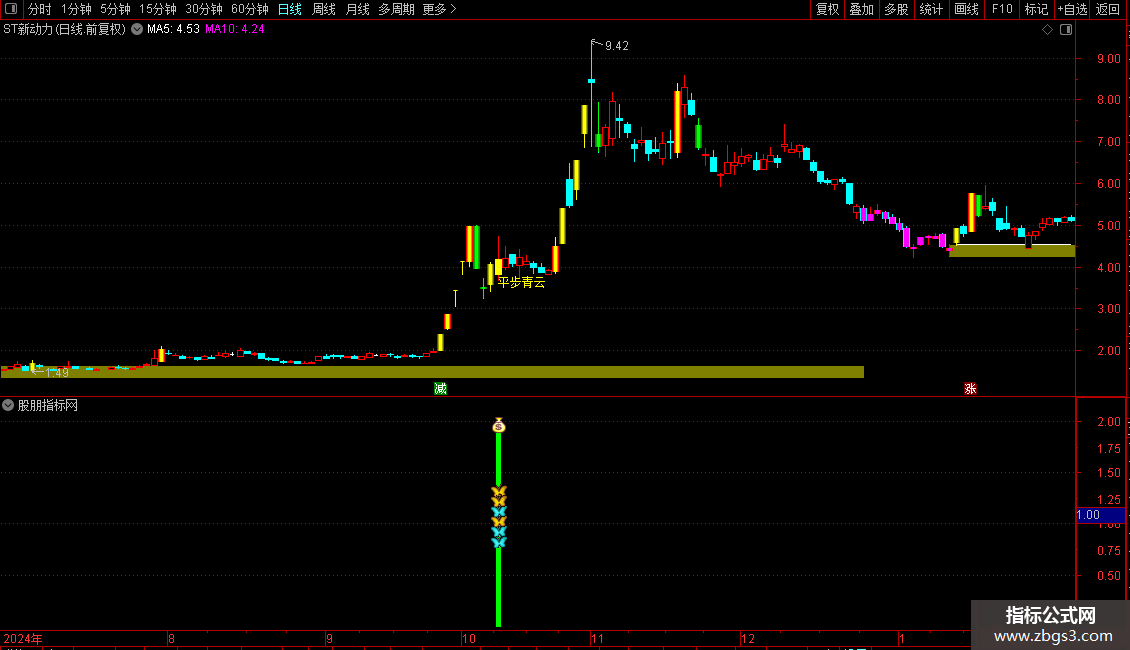Screen dimensions: 1130x650
Task: Expand the 更多 periods menu
Action: coord(440,9)
